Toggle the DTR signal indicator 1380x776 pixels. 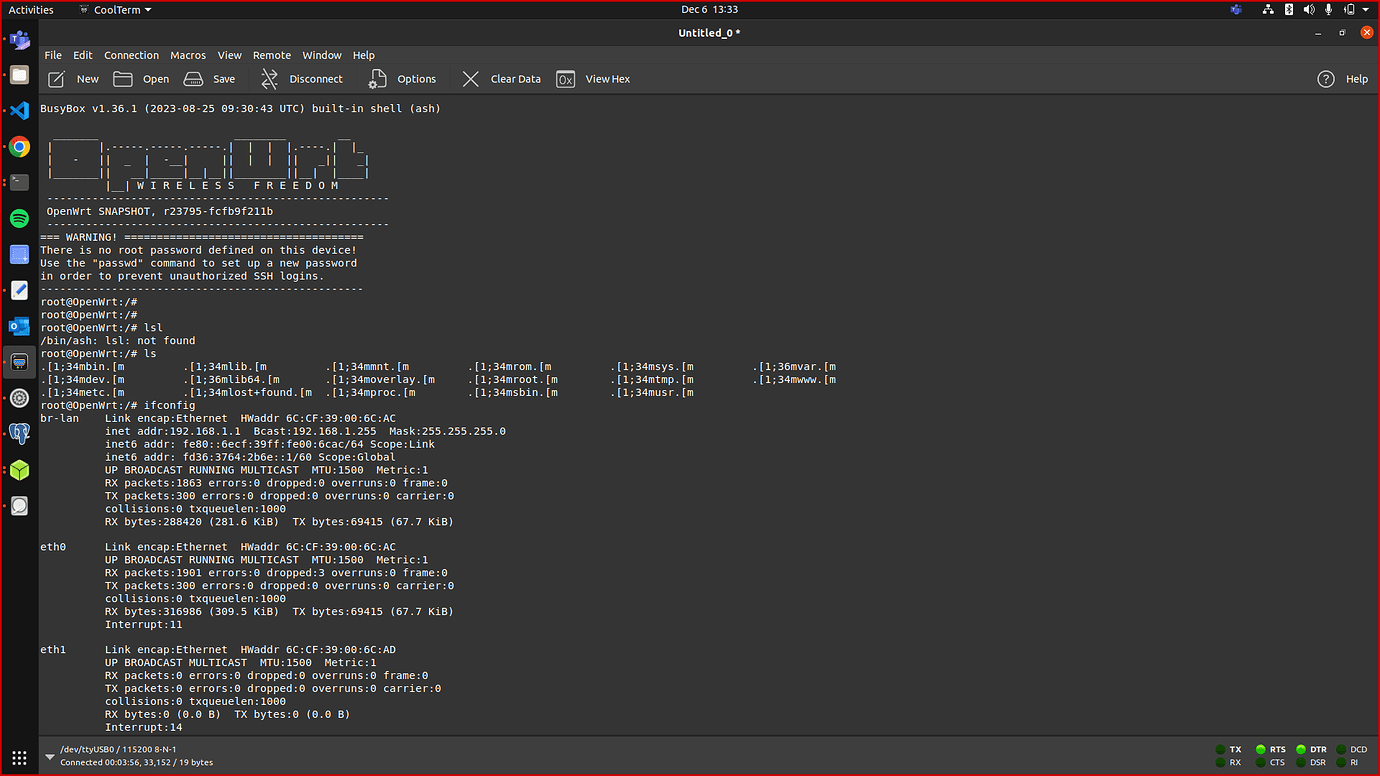click(1300, 749)
